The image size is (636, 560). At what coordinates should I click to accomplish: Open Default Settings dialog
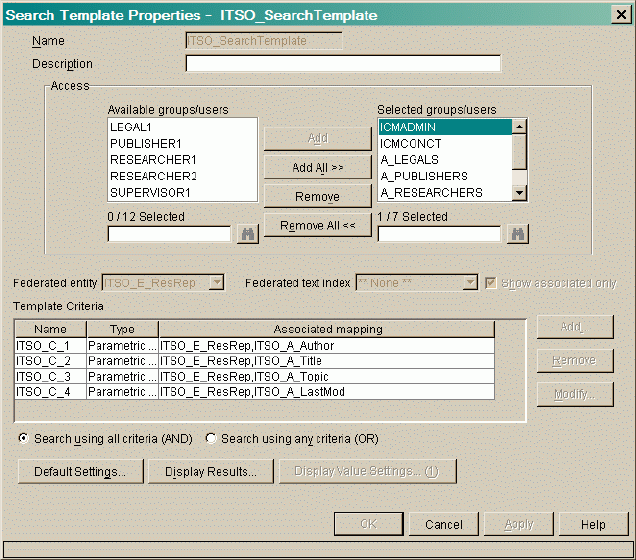[80, 472]
